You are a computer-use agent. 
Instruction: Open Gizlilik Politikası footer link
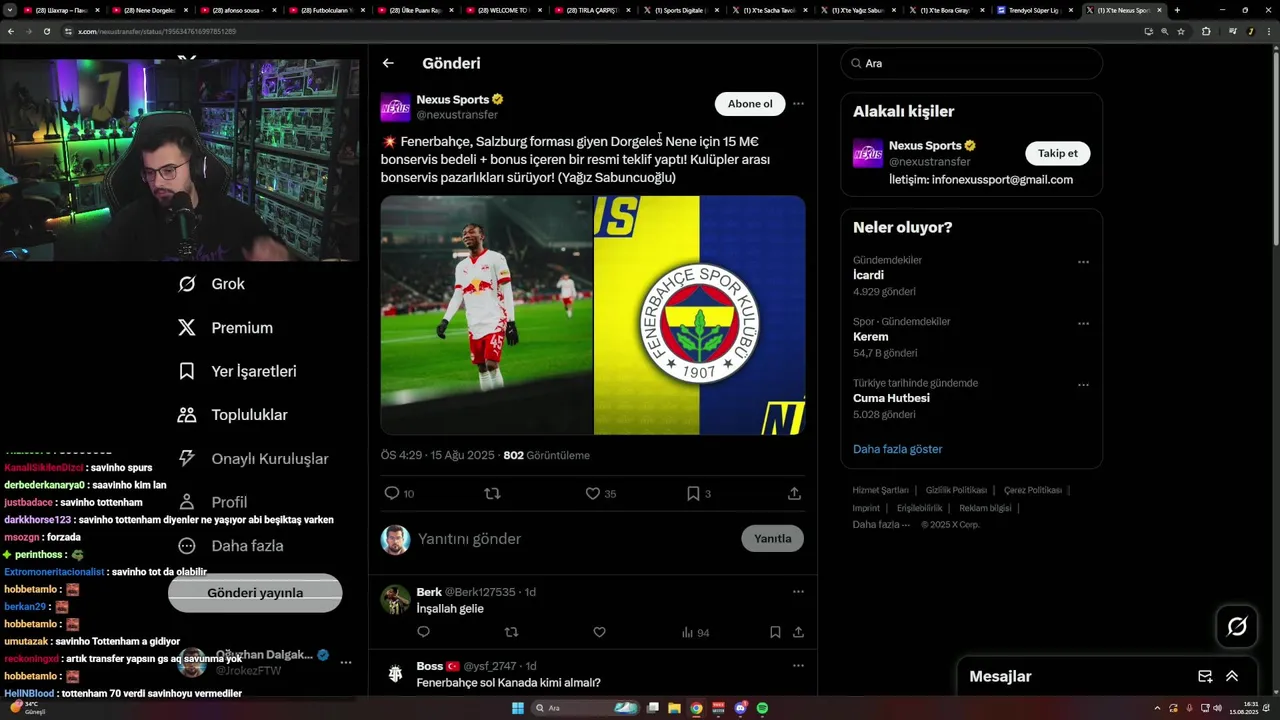pos(956,490)
